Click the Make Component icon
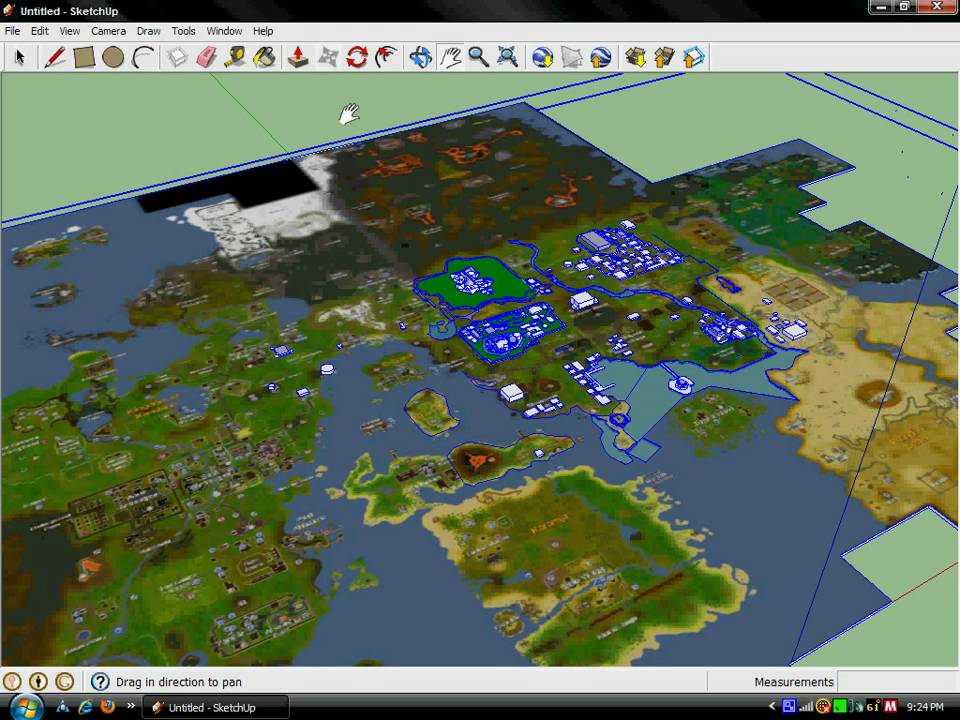Viewport: 960px width, 720px height. [x=178, y=58]
